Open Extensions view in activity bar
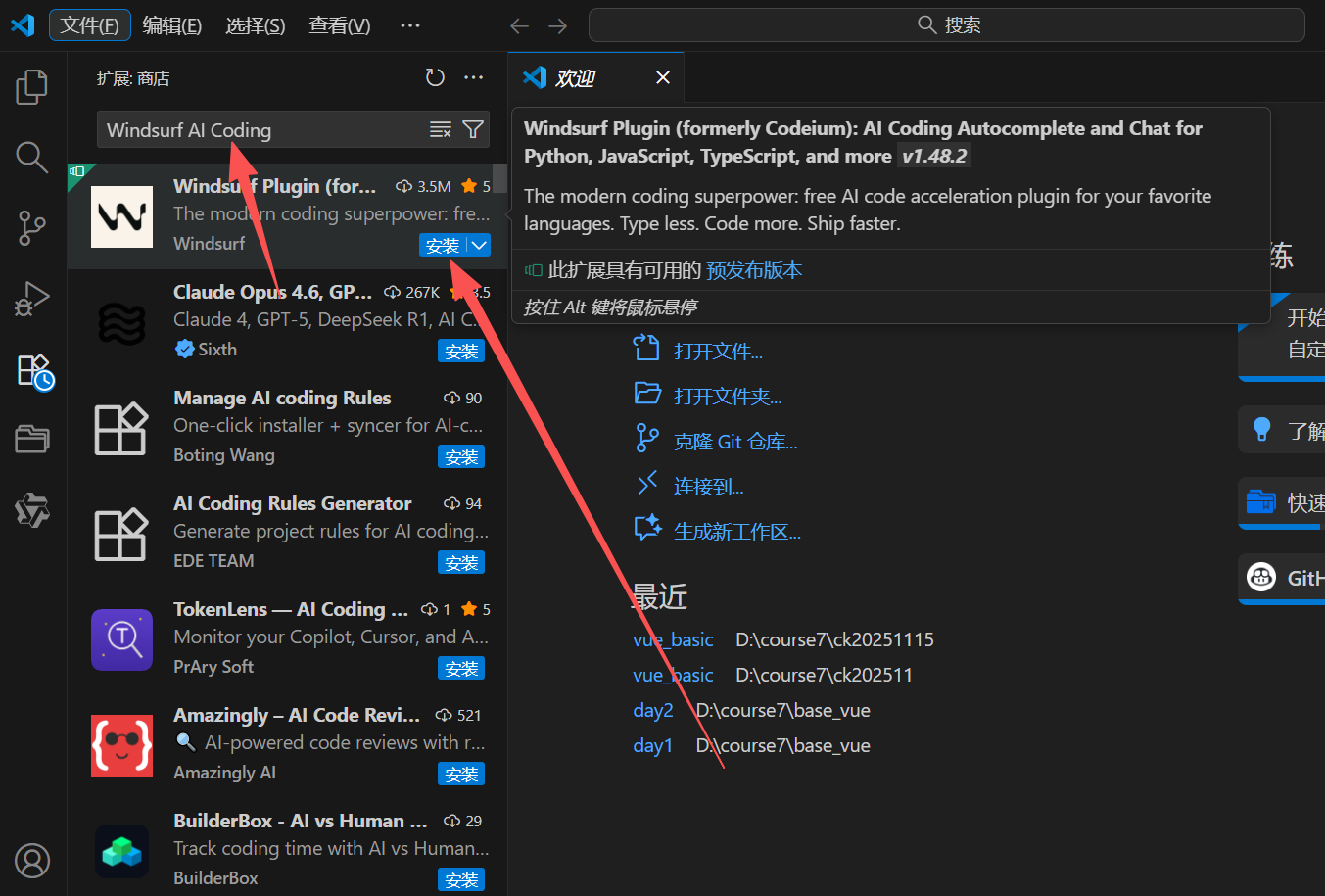The image size is (1325, 896). point(34,371)
